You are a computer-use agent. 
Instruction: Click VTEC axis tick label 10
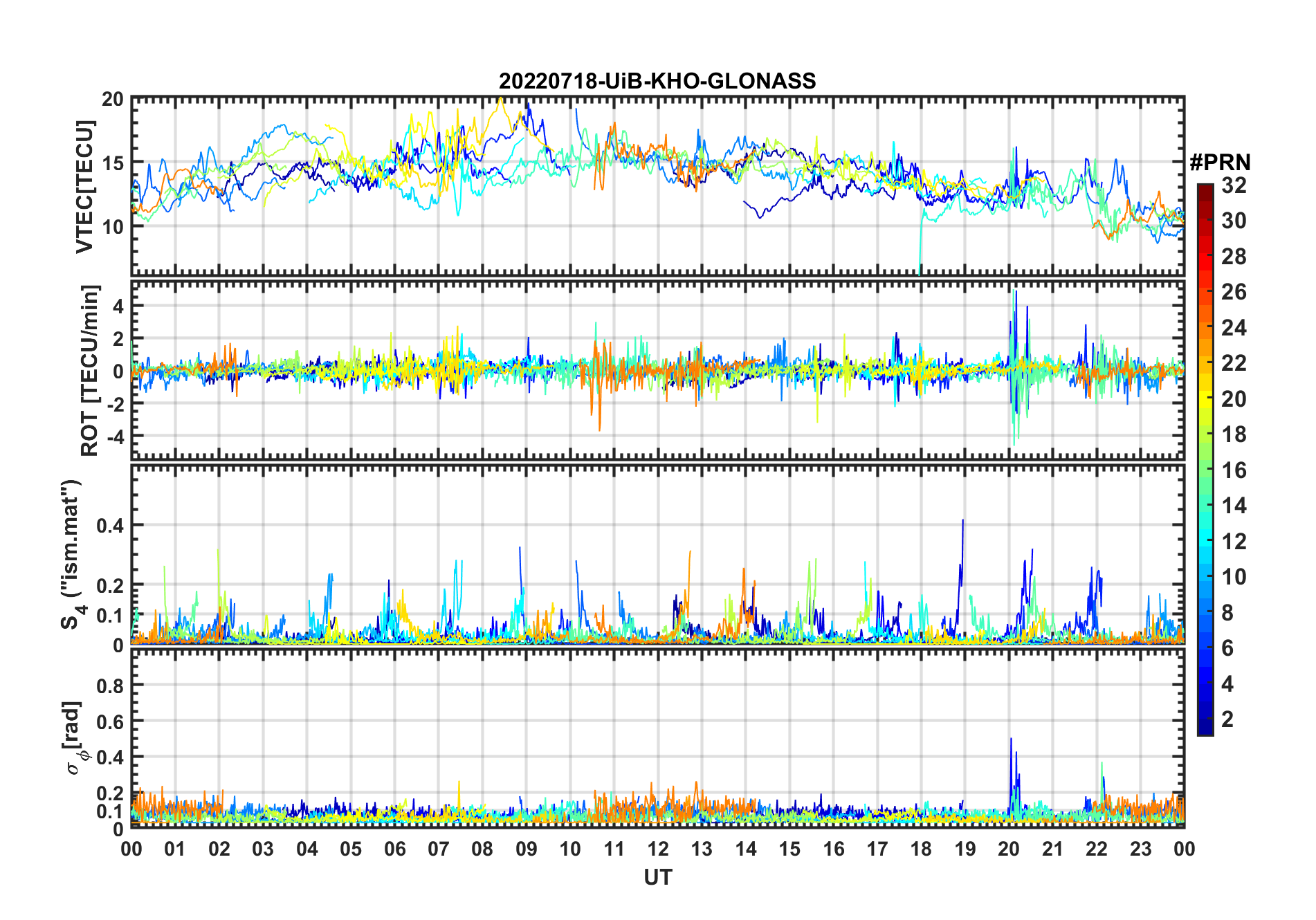click(113, 227)
